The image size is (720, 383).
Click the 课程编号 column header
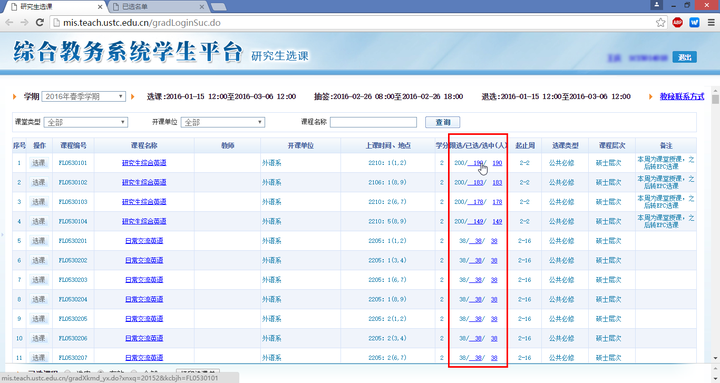tap(73, 146)
